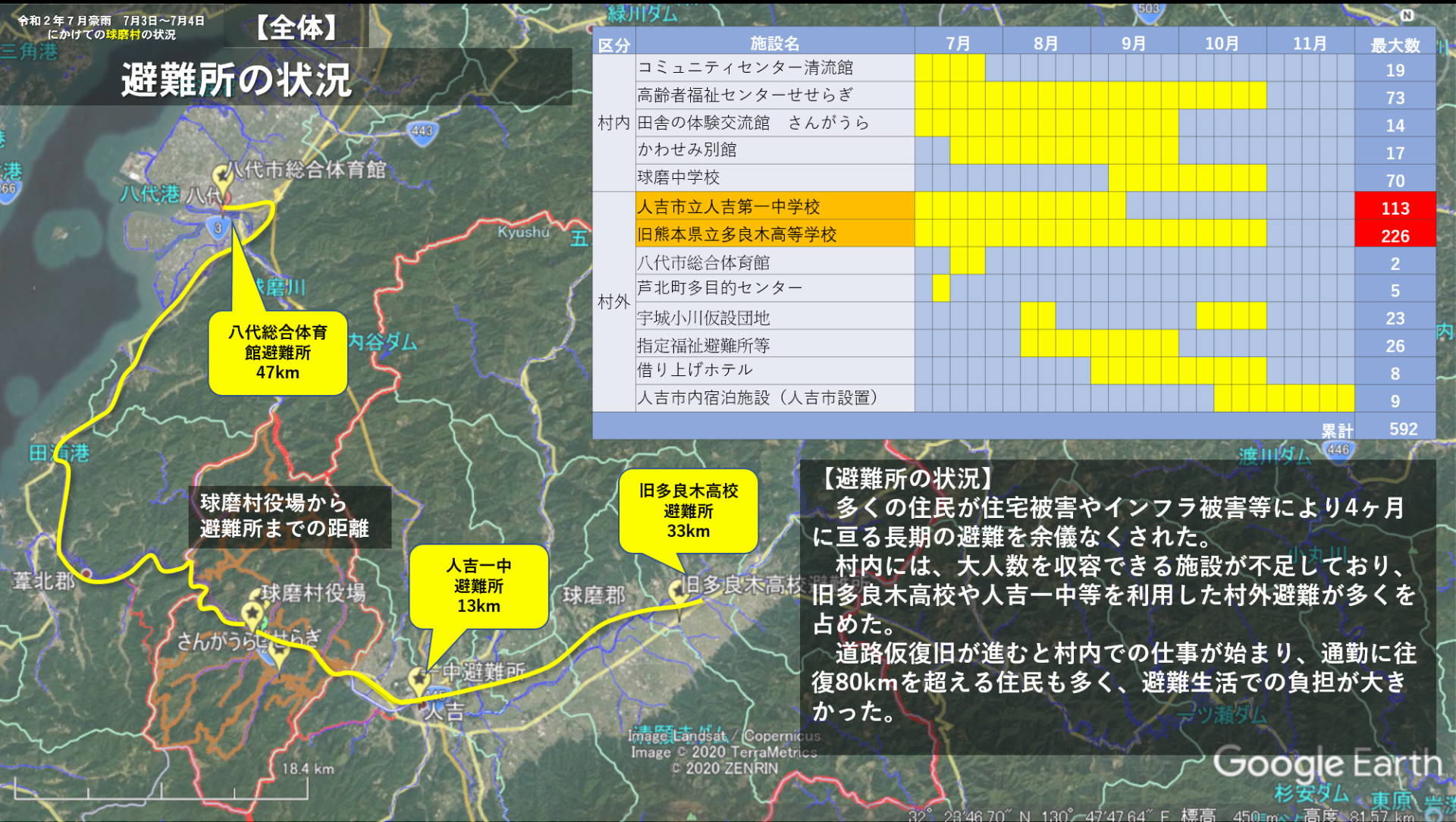Image resolution: width=1456 pixels, height=822 pixels.
Task: Select the 八代市総合体育館 table row name
Action: pyautogui.click(x=703, y=262)
